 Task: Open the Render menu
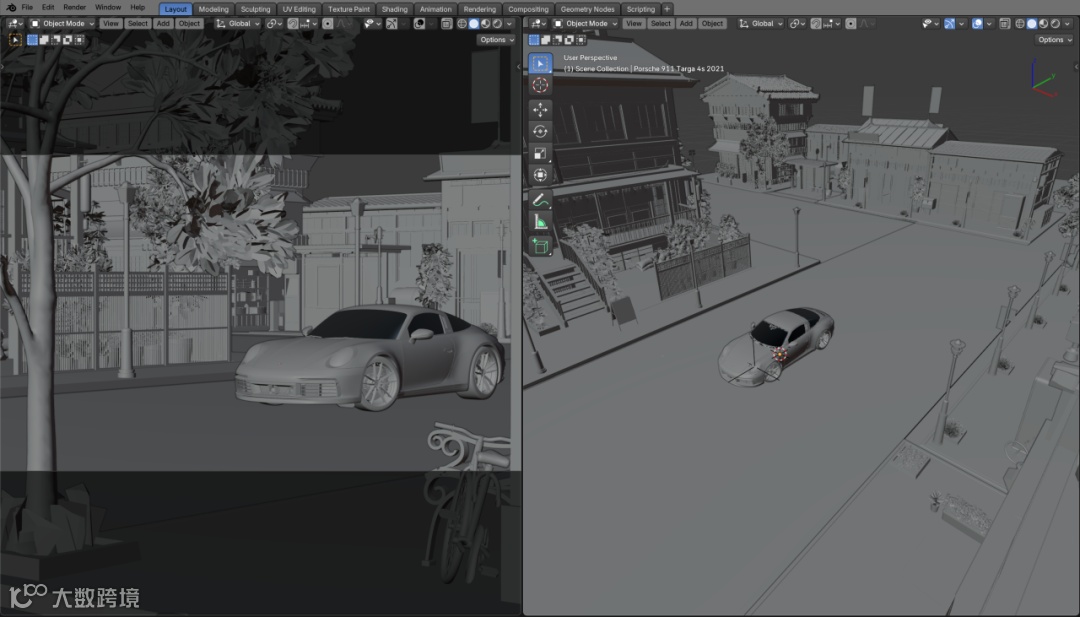pos(75,8)
